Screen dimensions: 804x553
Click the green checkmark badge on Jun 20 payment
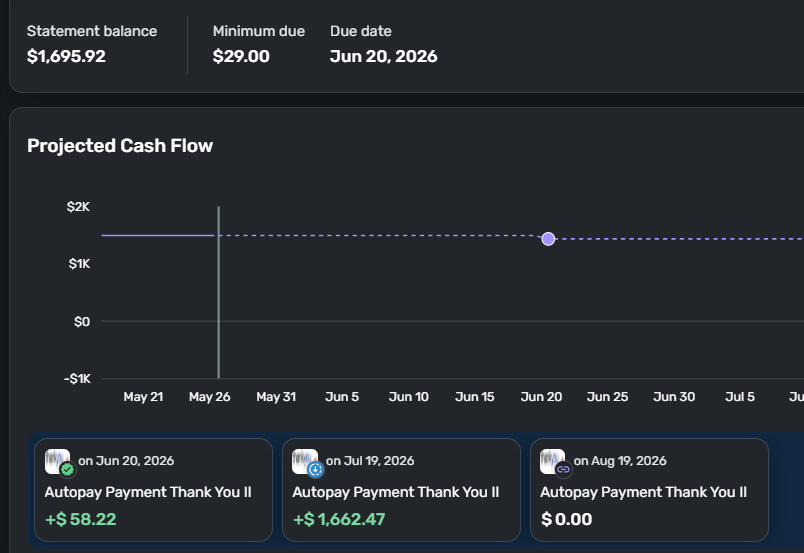67,469
